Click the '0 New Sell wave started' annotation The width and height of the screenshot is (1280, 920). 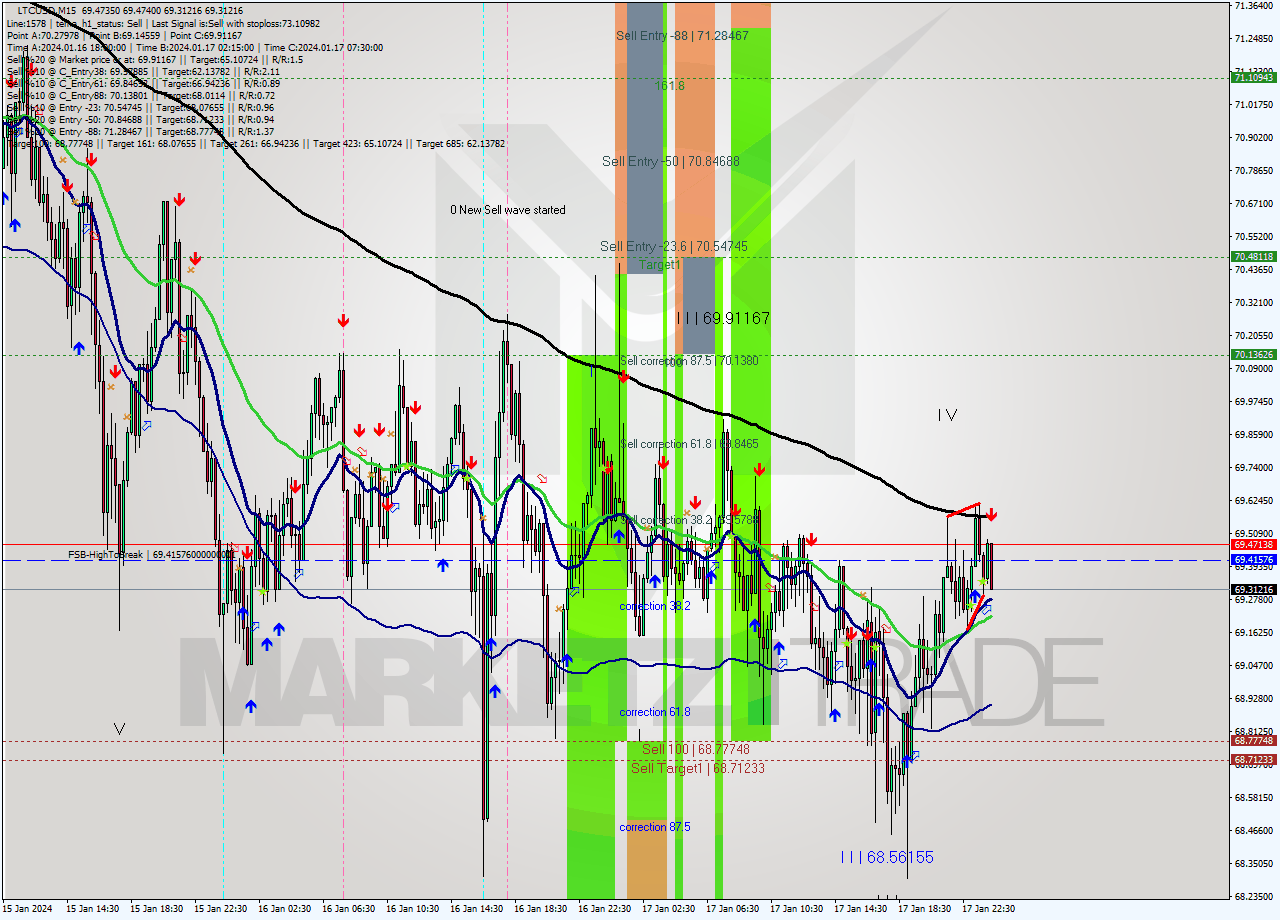[508, 210]
